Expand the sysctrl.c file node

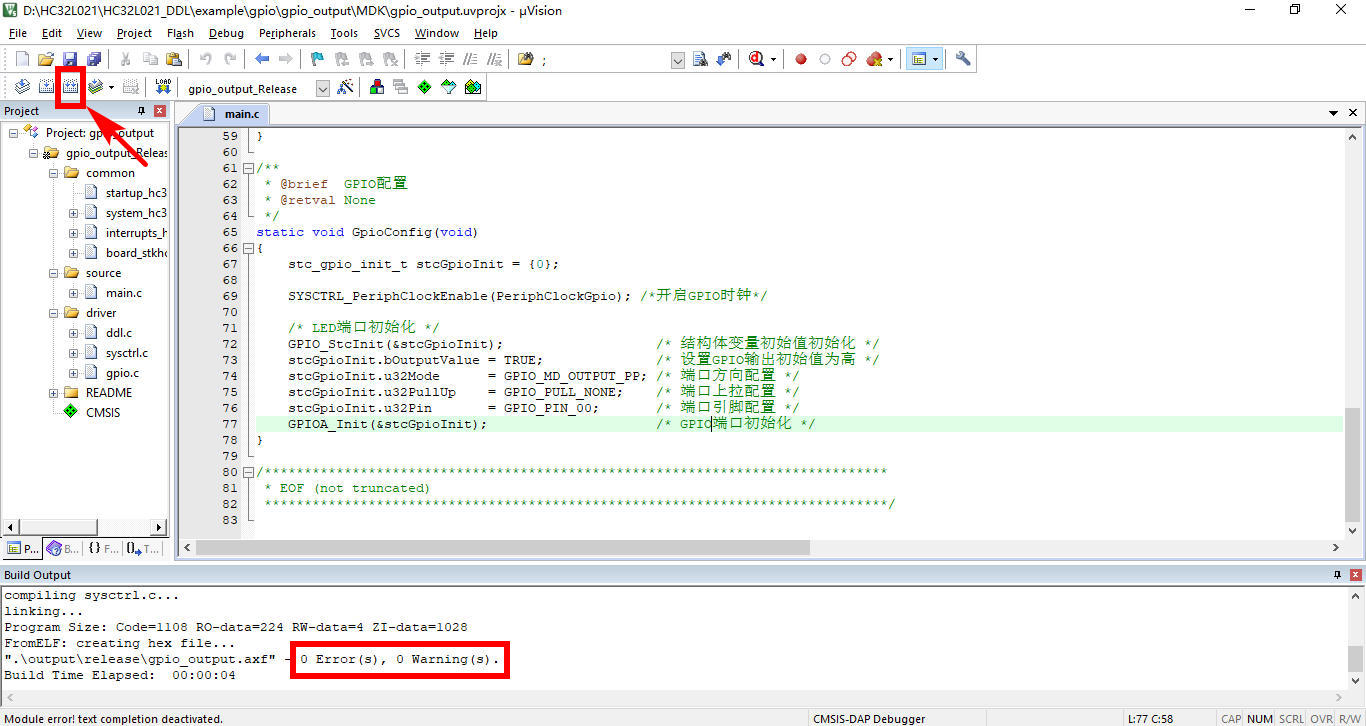[73, 353]
